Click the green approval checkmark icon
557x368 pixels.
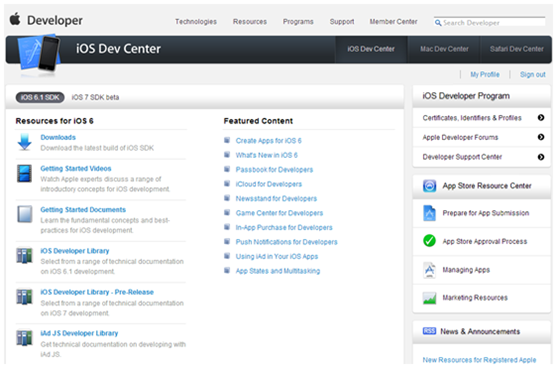[x=429, y=241]
